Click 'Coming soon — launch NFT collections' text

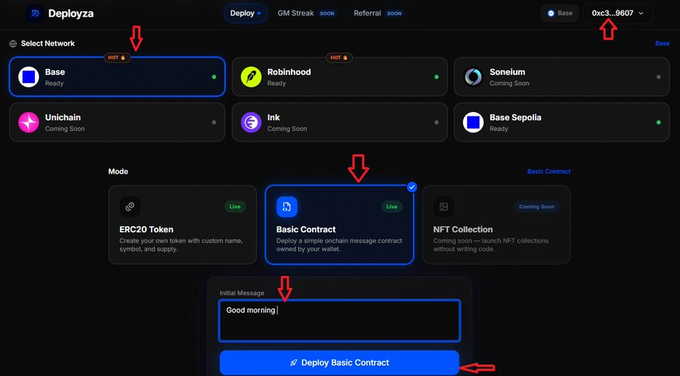coord(491,245)
